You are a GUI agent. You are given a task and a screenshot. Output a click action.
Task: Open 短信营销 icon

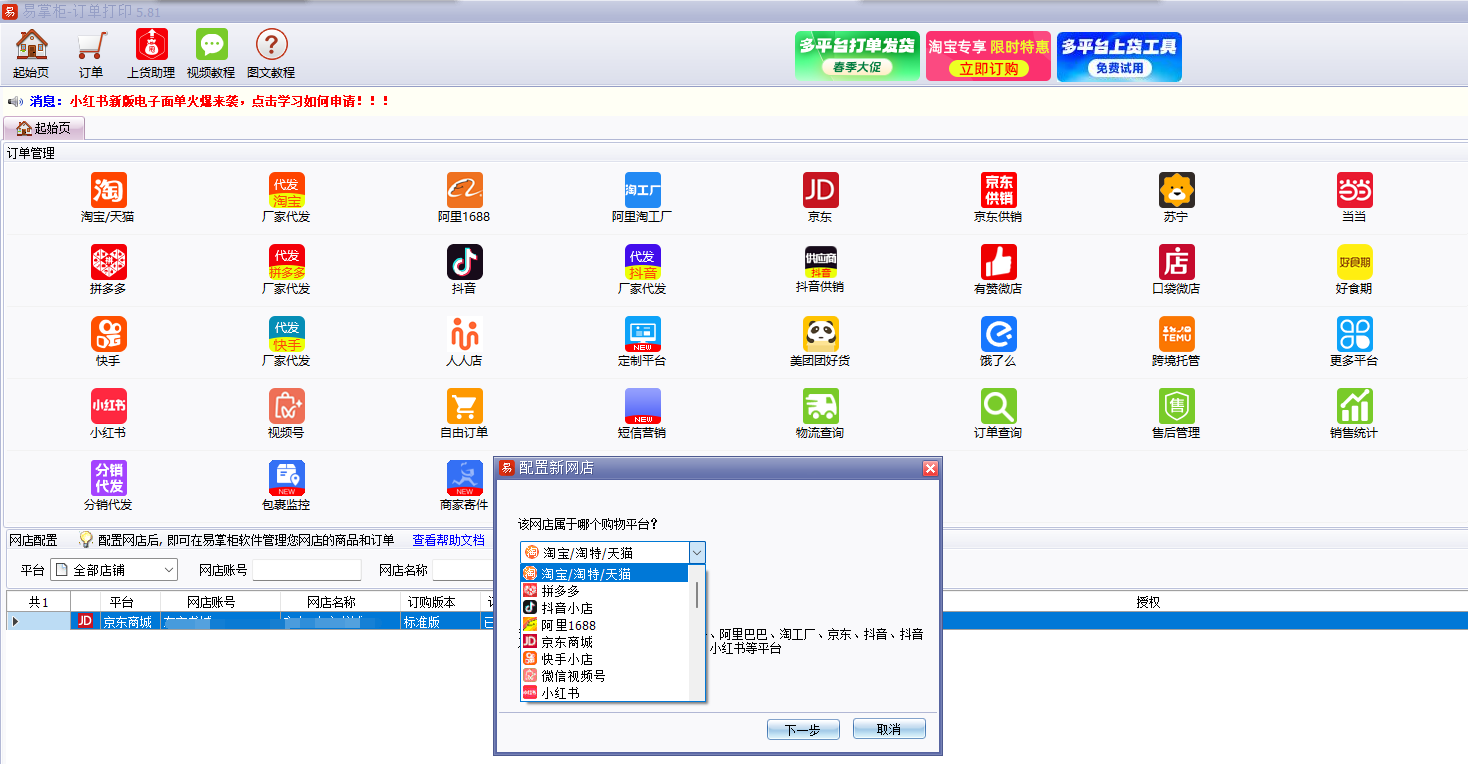[642, 406]
